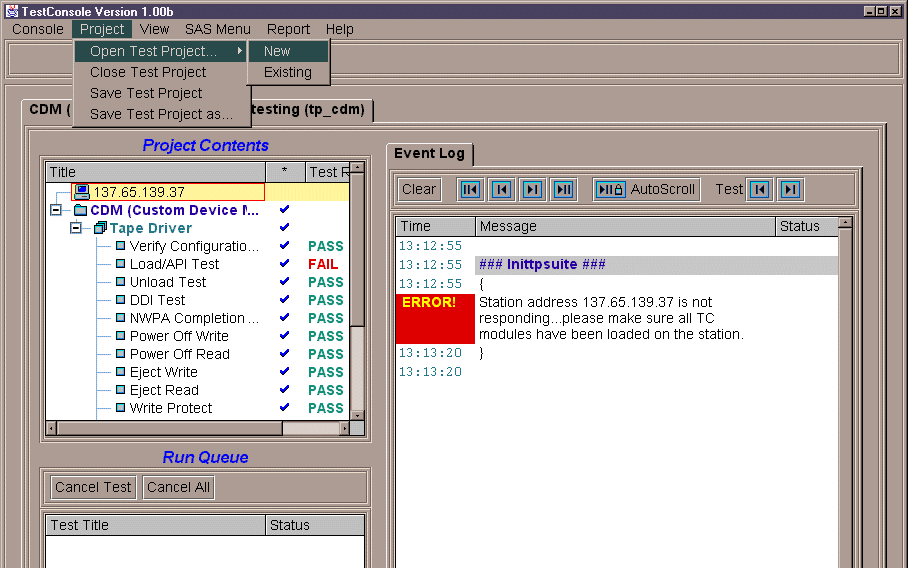Toggle checkmark for CDM Custom Device row
Image resolution: width=908 pixels, height=568 pixels.
pos(284,209)
